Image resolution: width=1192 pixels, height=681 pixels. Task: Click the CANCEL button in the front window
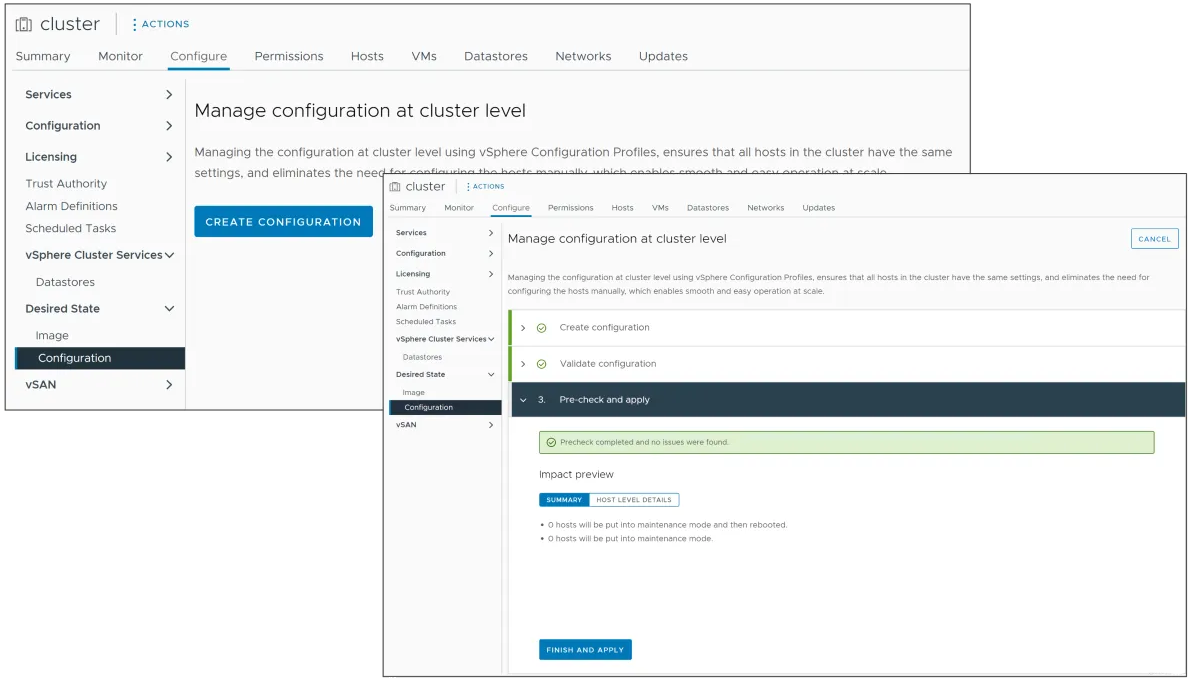point(1154,239)
